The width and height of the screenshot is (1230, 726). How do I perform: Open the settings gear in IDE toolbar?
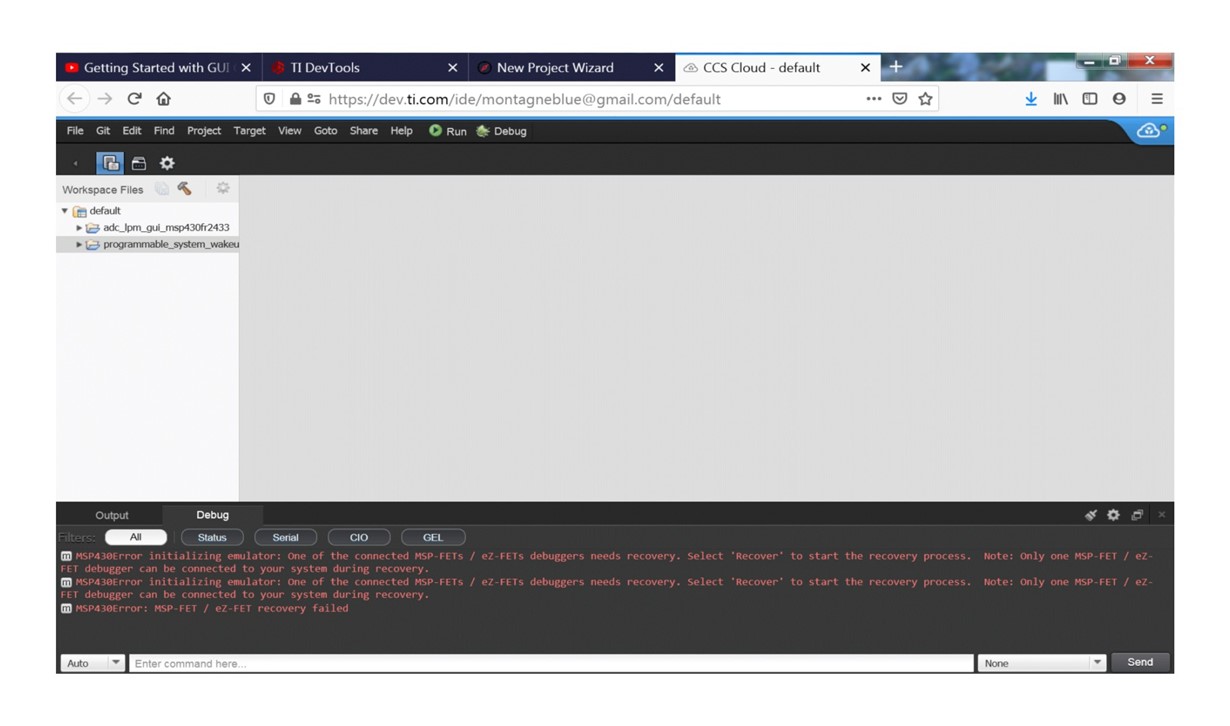pyautogui.click(x=167, y=163)
